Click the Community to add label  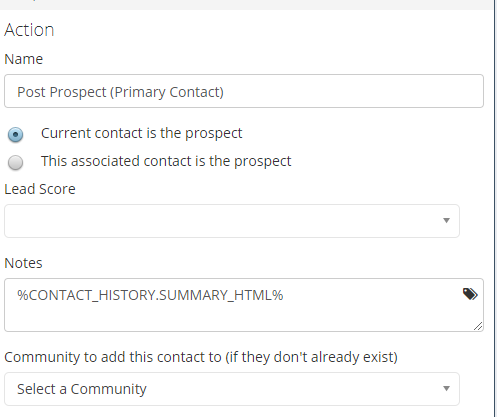click(x=201, y=357)
